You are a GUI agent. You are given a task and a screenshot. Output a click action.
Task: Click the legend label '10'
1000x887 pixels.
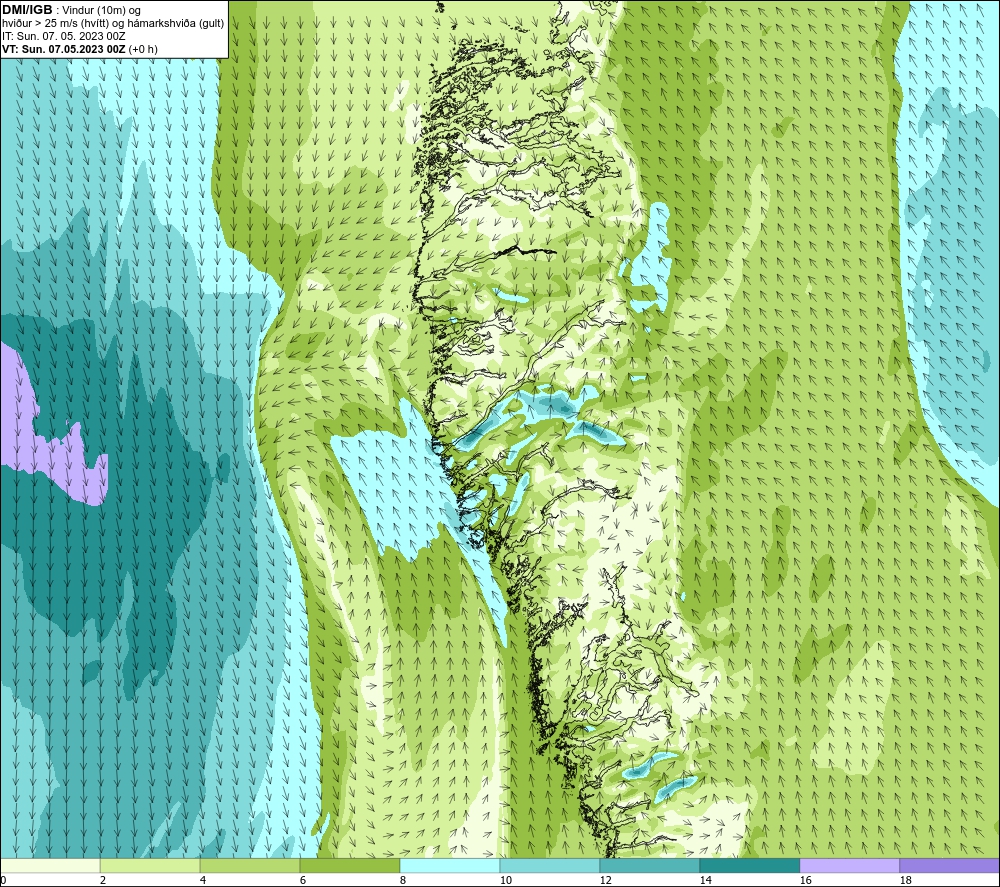pos(505,880)
